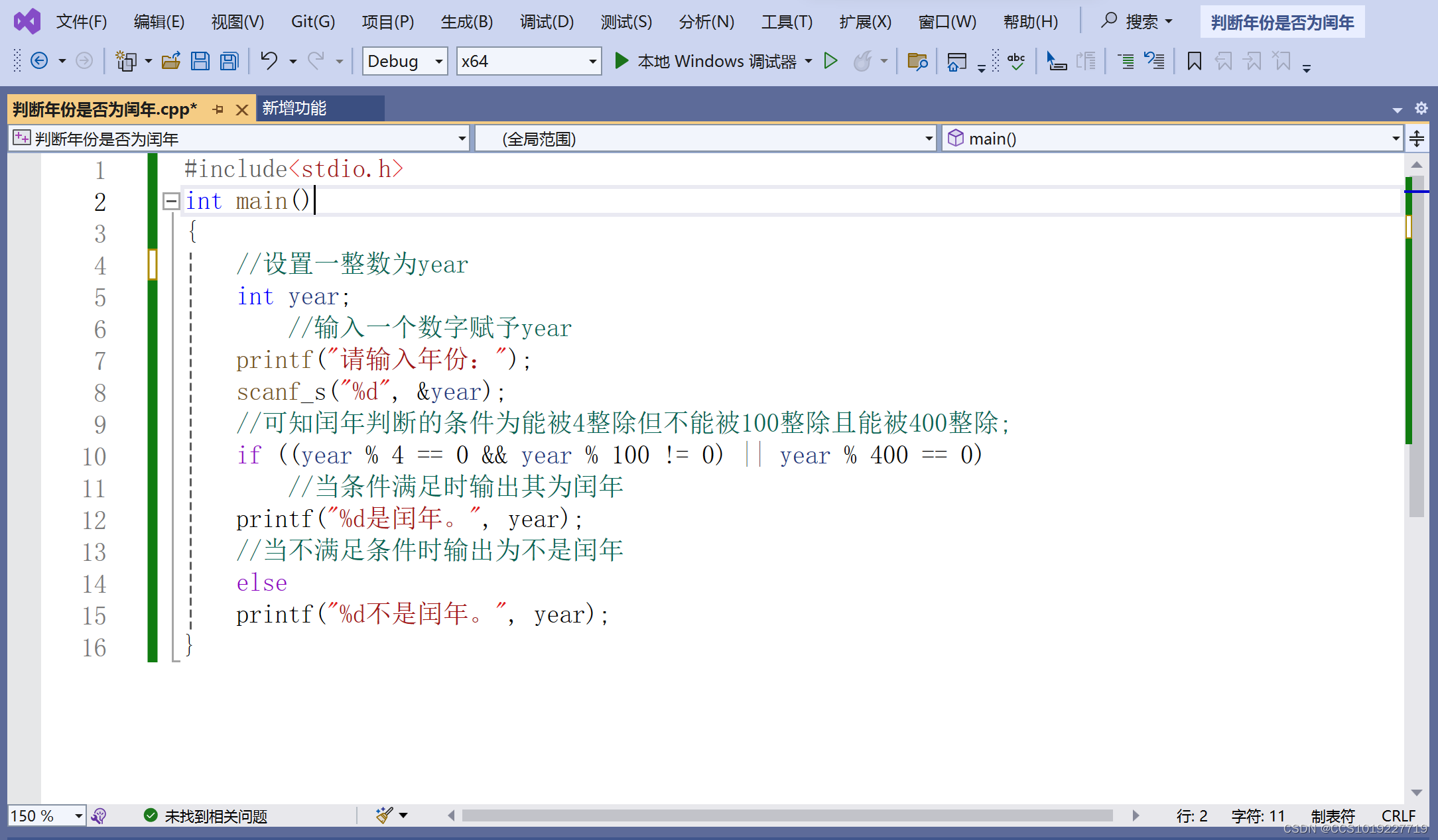
Task: Show the open documents list dropdown
Action: [x=1397, y=109]
